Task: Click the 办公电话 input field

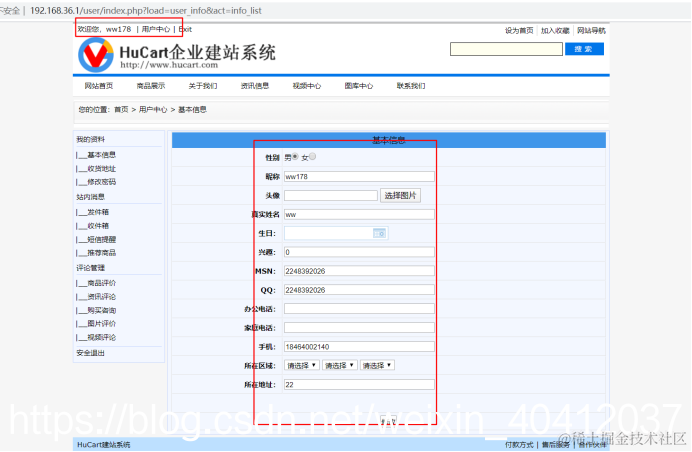Action: [x=359, y=309]
